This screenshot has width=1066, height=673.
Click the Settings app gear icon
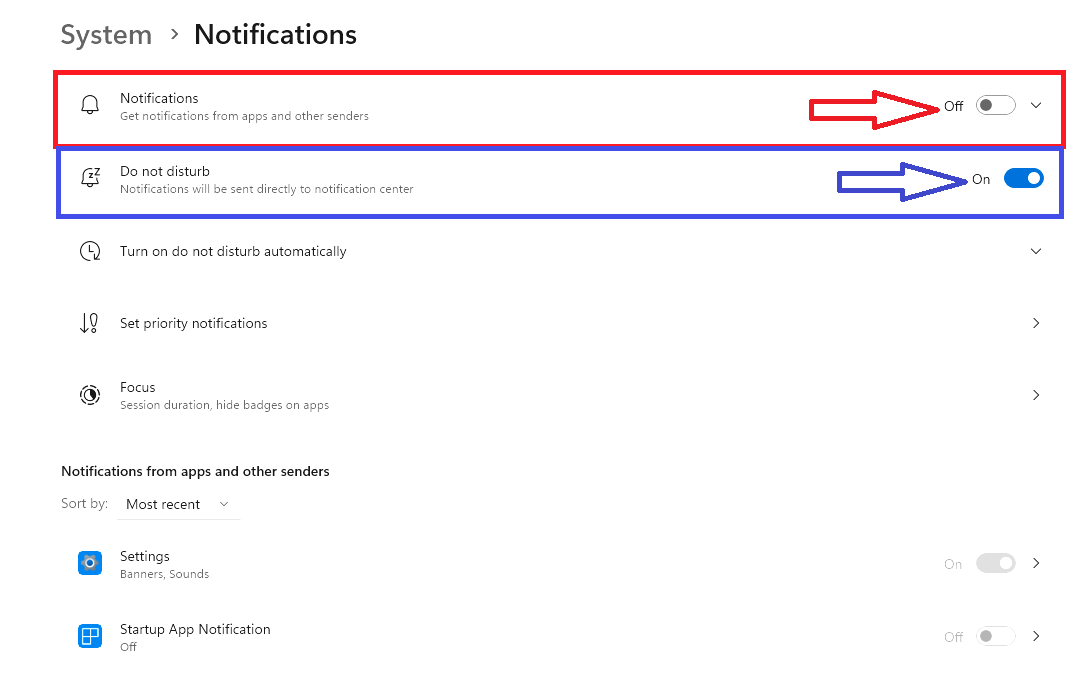coord(90,564)
